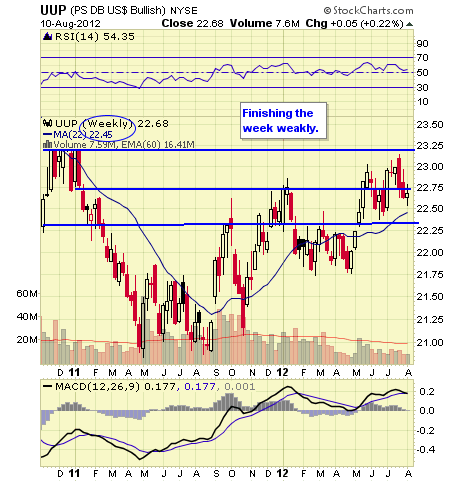Click the candlestick icon beside UUP (Weekly)

pos(47,123)
